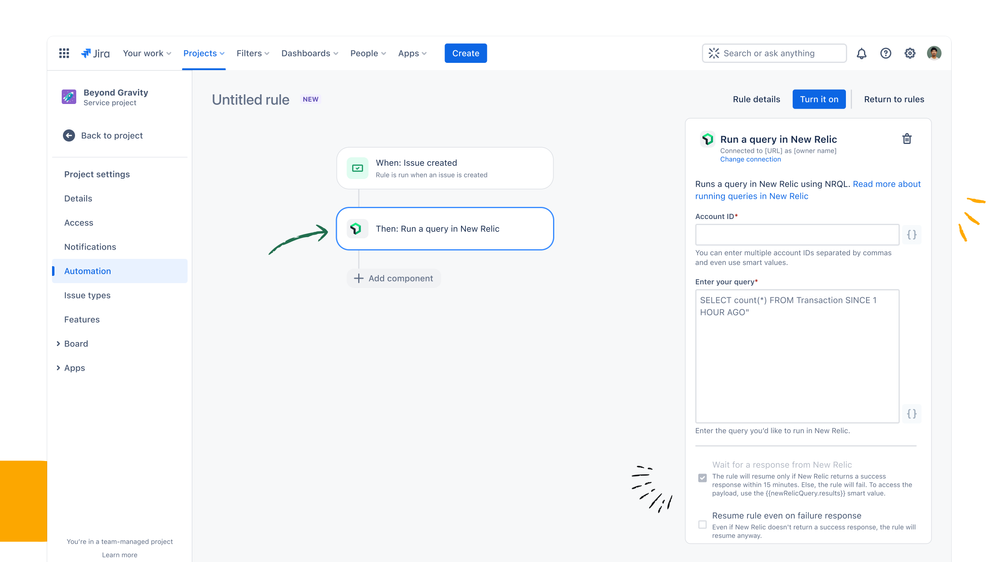
Task: Click the plus icon of Add component
Action: (358, 278)
